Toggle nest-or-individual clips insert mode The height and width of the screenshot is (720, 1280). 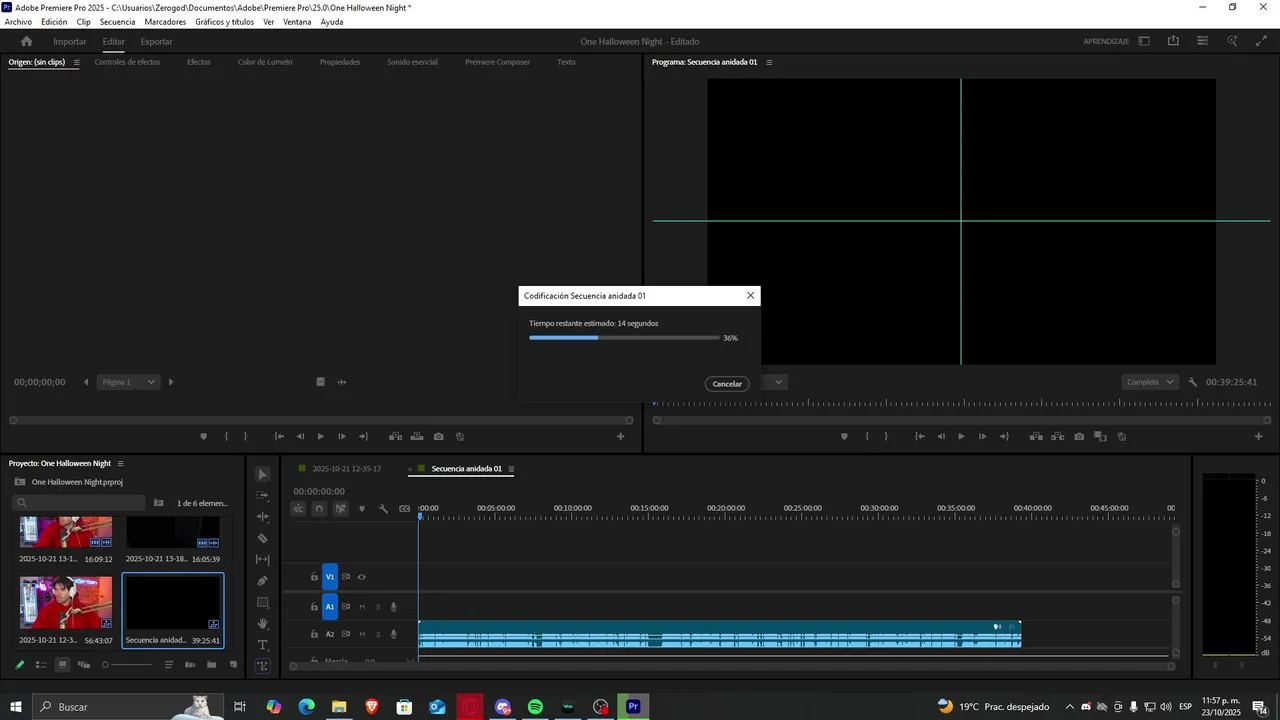[x=298, y=509]
